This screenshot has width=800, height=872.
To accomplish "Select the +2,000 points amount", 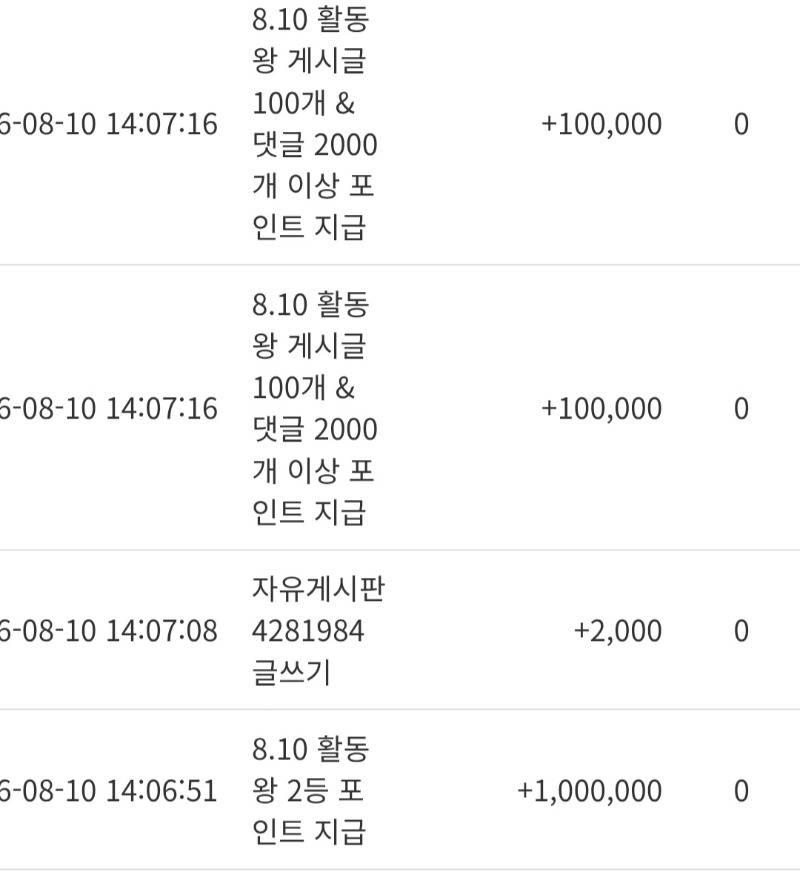I will (618, 631).
